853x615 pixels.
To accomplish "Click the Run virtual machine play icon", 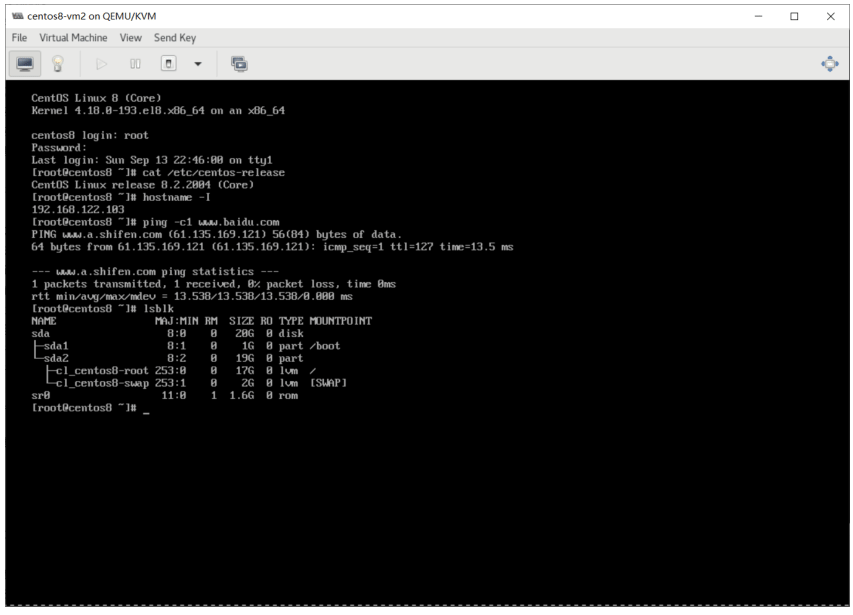I will click(101, 64).
